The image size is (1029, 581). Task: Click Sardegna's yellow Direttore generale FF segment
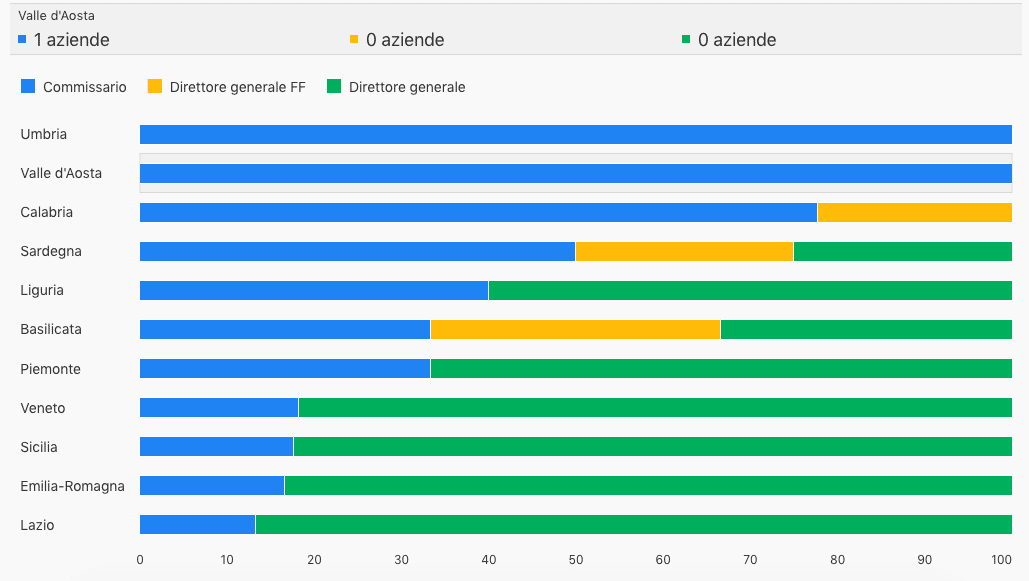pos(684,251)
